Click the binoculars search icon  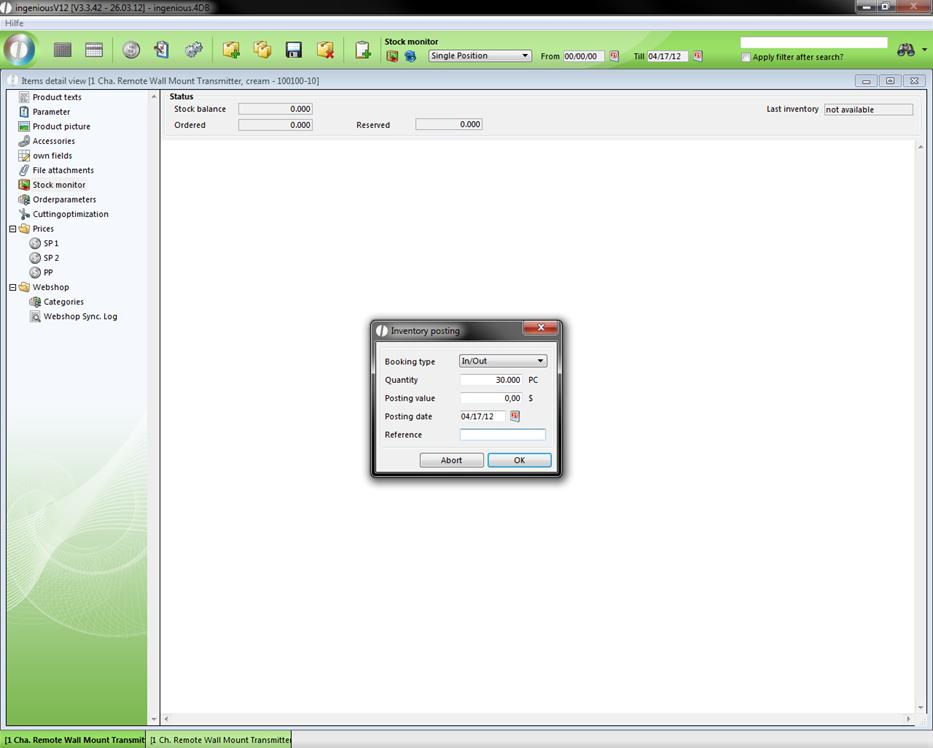pyautogui.click(x=905, y=50)
